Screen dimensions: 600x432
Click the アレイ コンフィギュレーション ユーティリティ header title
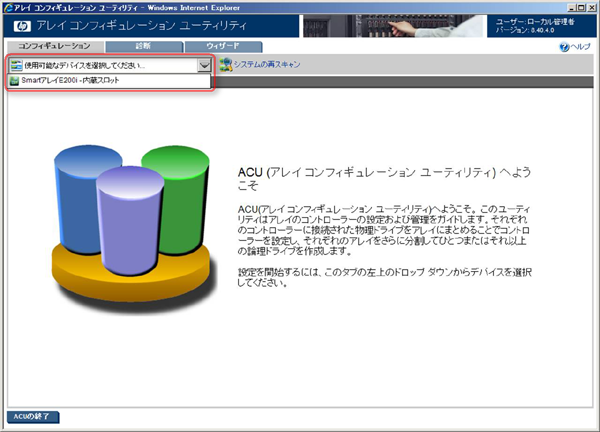pos(142,26)
